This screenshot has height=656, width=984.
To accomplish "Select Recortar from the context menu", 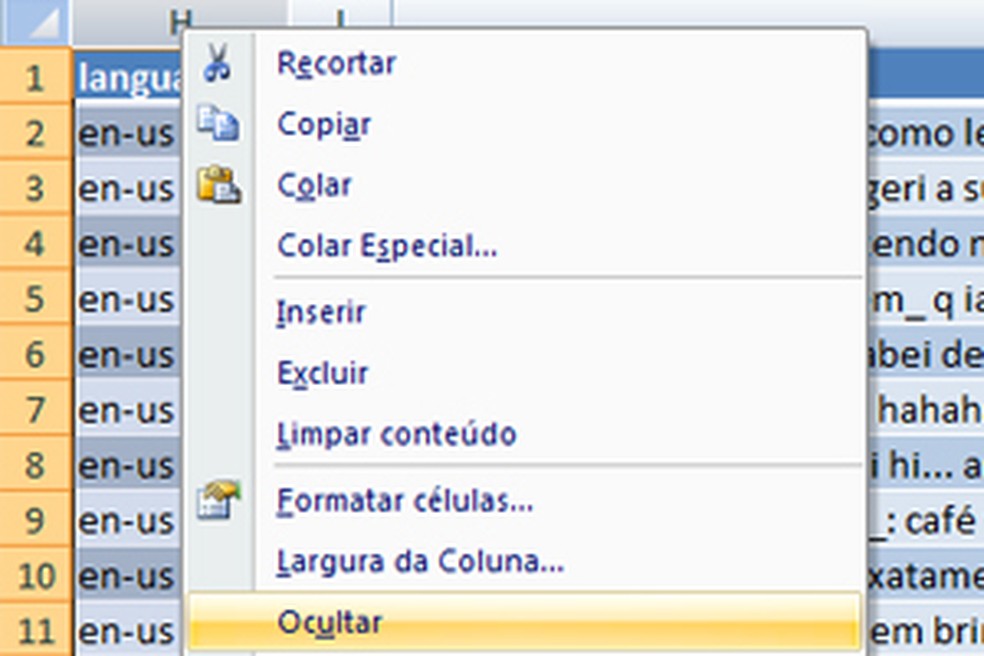I will (335, 62).
